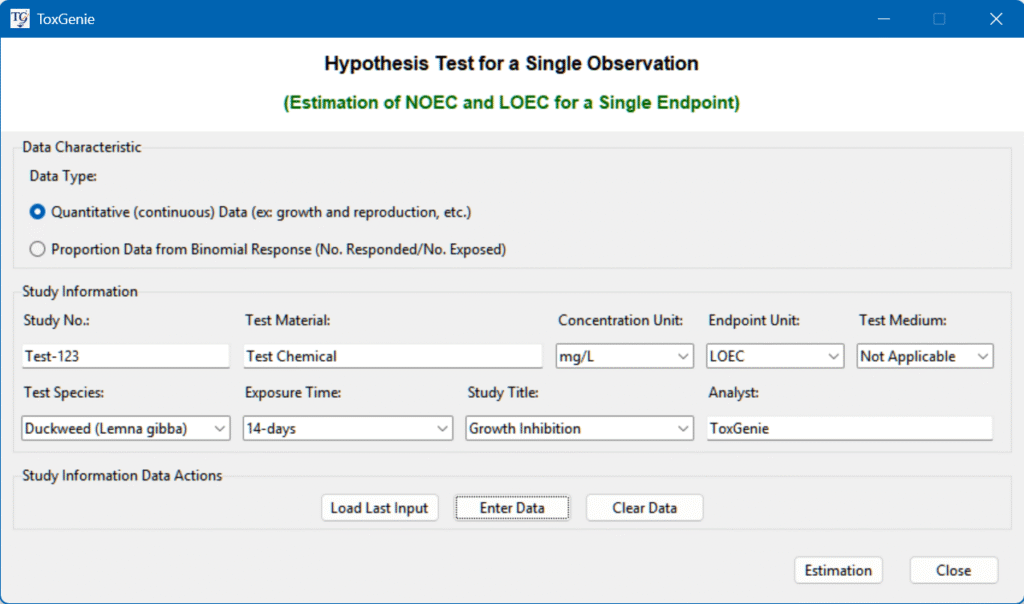Run the Estimation button

(838, 570)
